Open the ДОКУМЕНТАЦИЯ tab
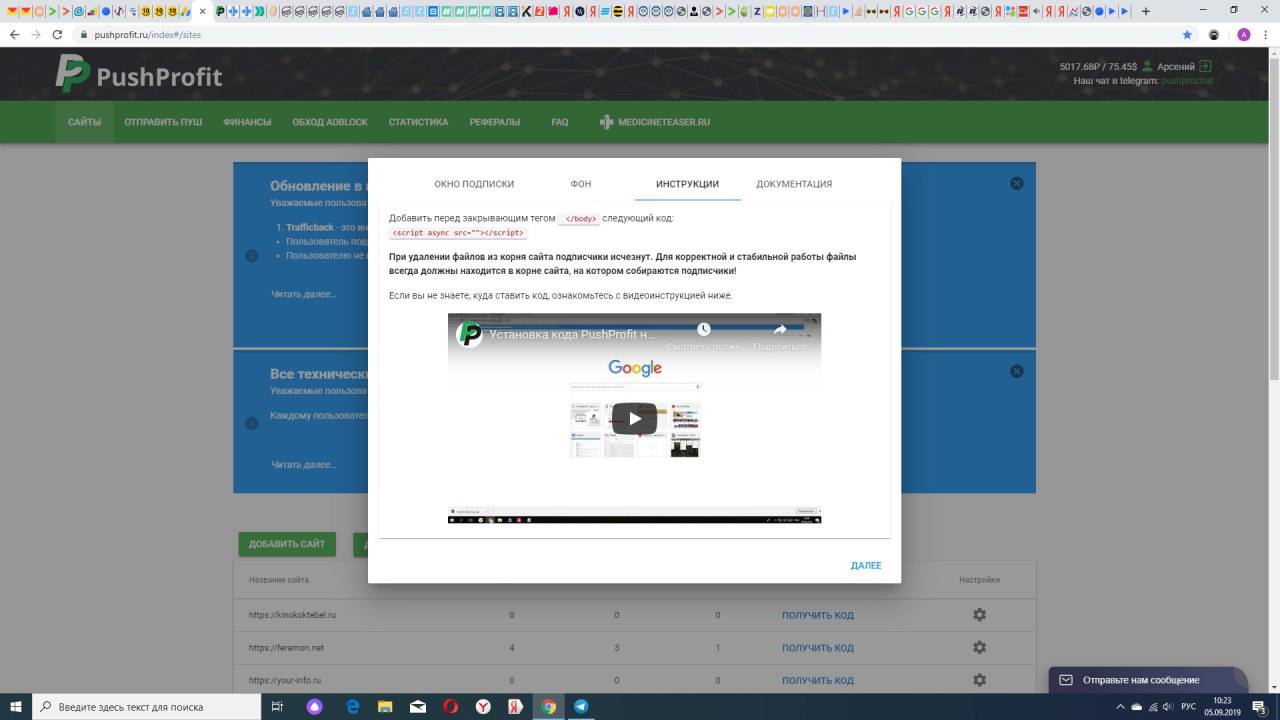 point(794,184)
